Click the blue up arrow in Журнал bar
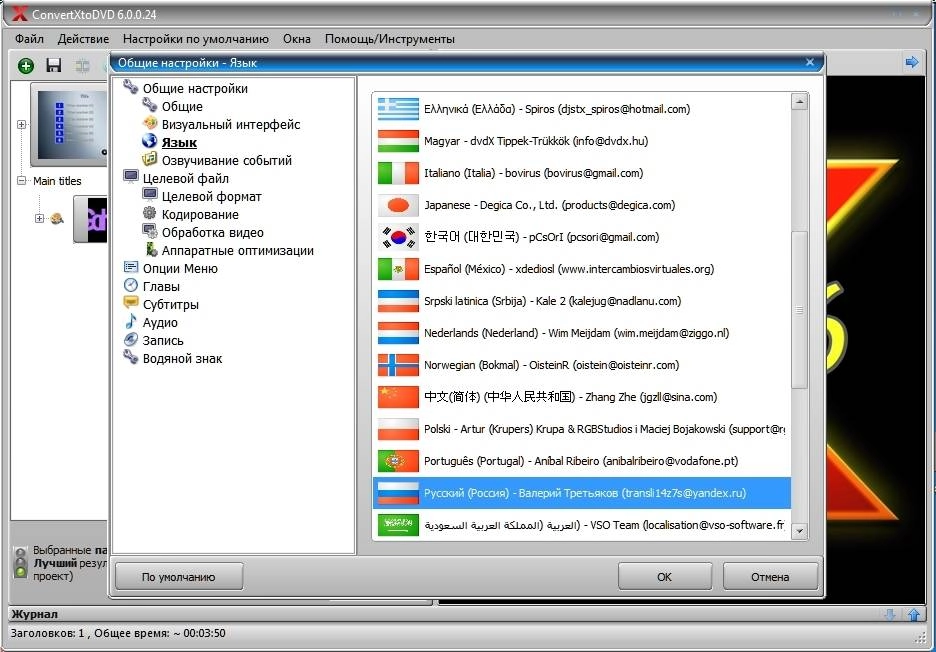This screenshot has height=652, width=936. pyautogui.click(x=914, y=614)
